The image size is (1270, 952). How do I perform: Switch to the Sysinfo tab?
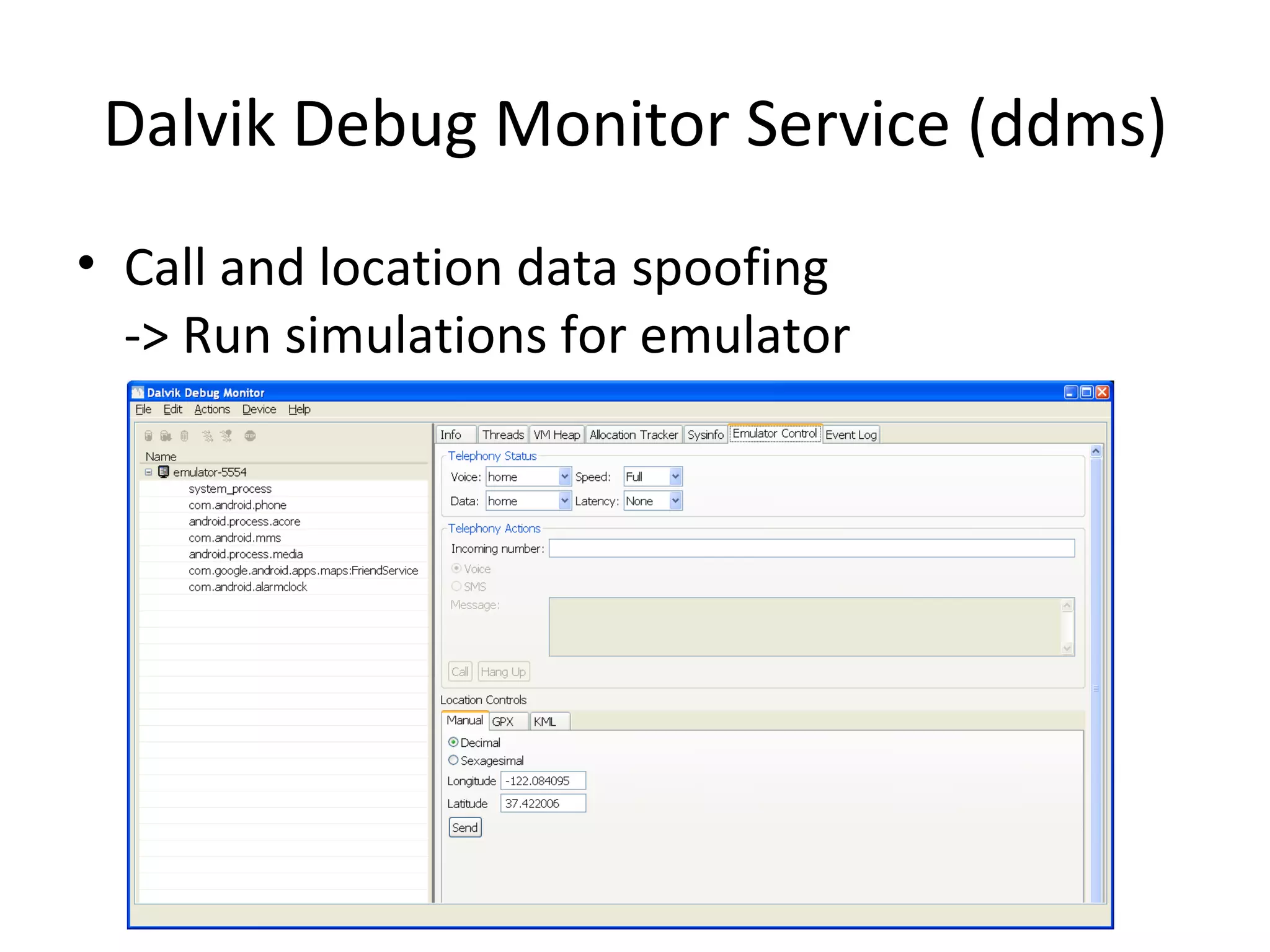pos(706,434)
